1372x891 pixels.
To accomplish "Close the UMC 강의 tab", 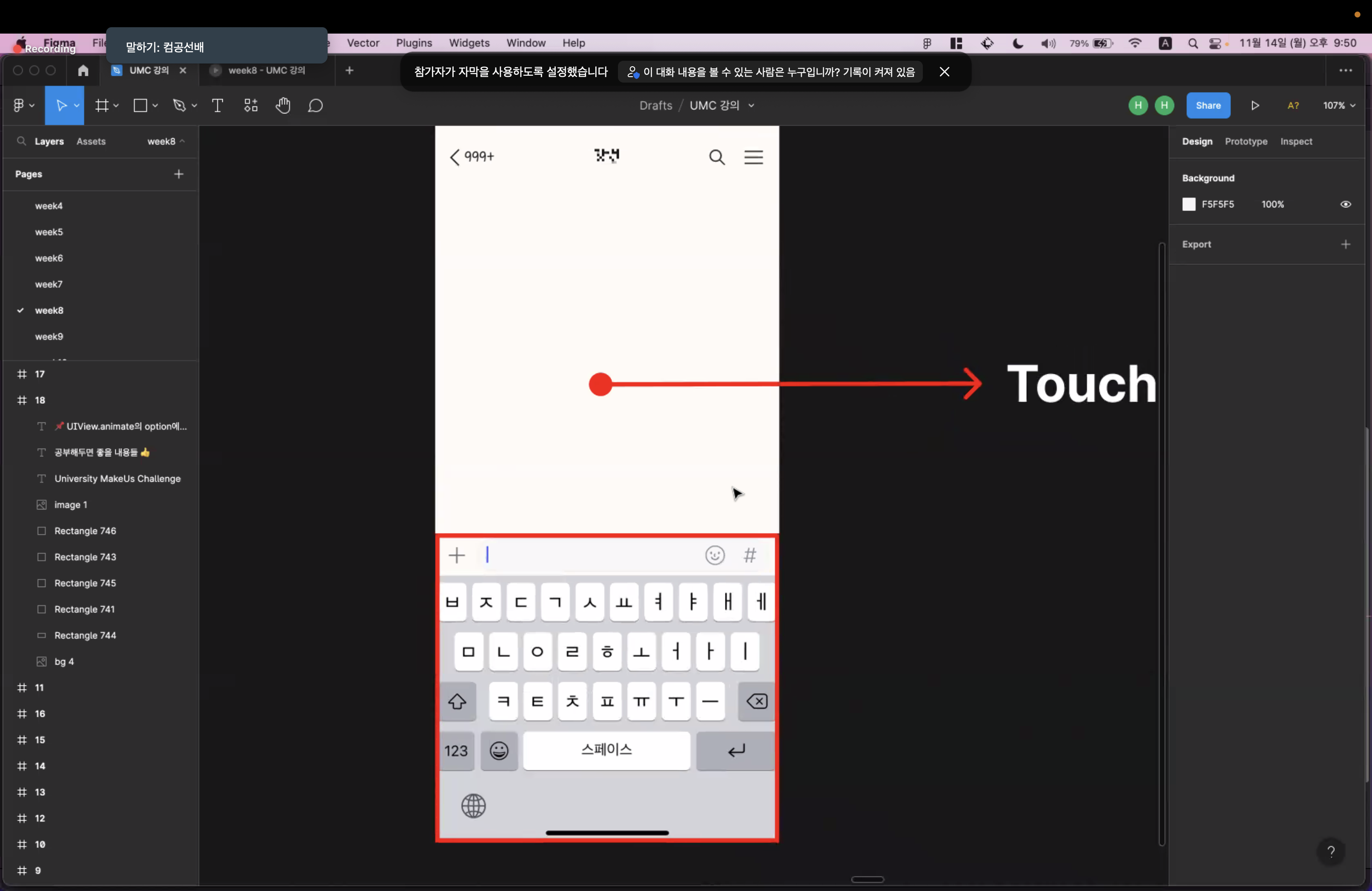I will (183, 70).
